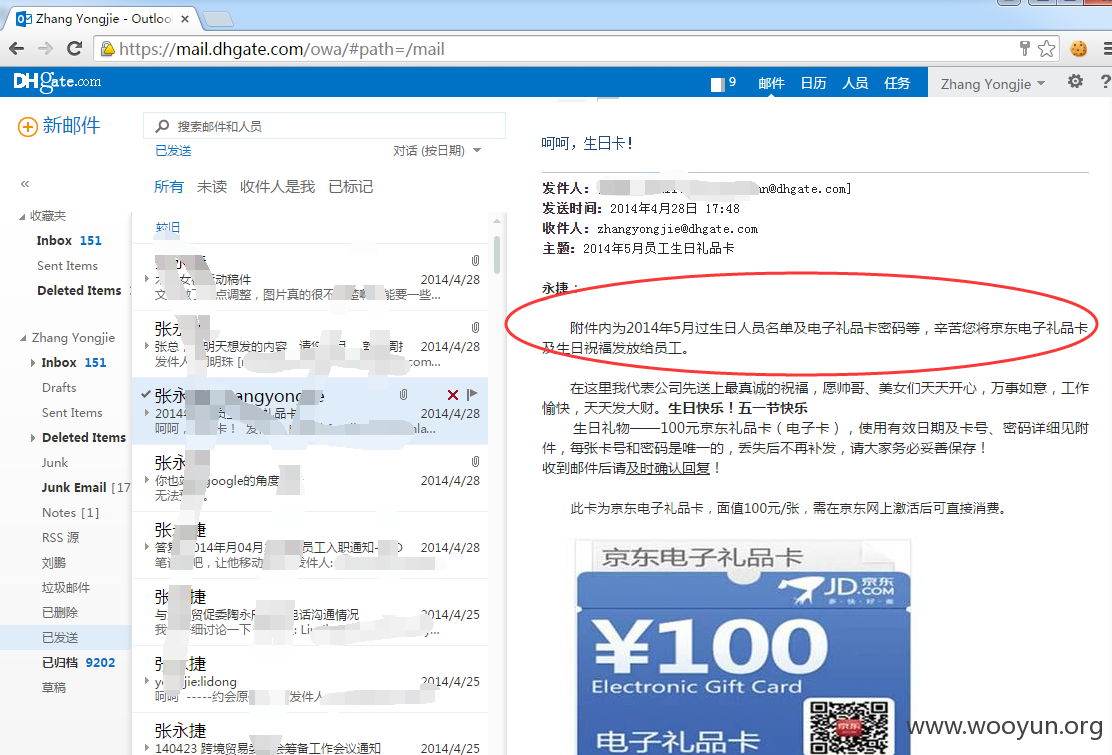Expand the first message conversation arrow
This screenshot has height=755, width=1112.
click(147, 279)
